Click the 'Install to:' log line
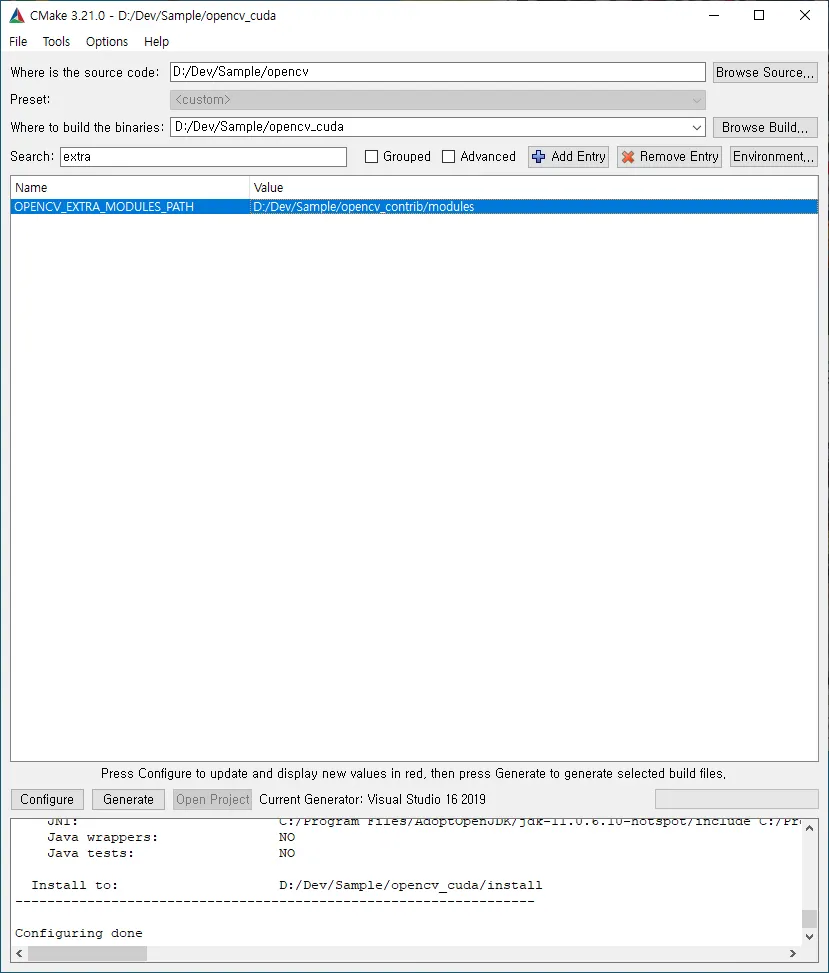The width and height of the screenshot is (829, 973). 287,886
